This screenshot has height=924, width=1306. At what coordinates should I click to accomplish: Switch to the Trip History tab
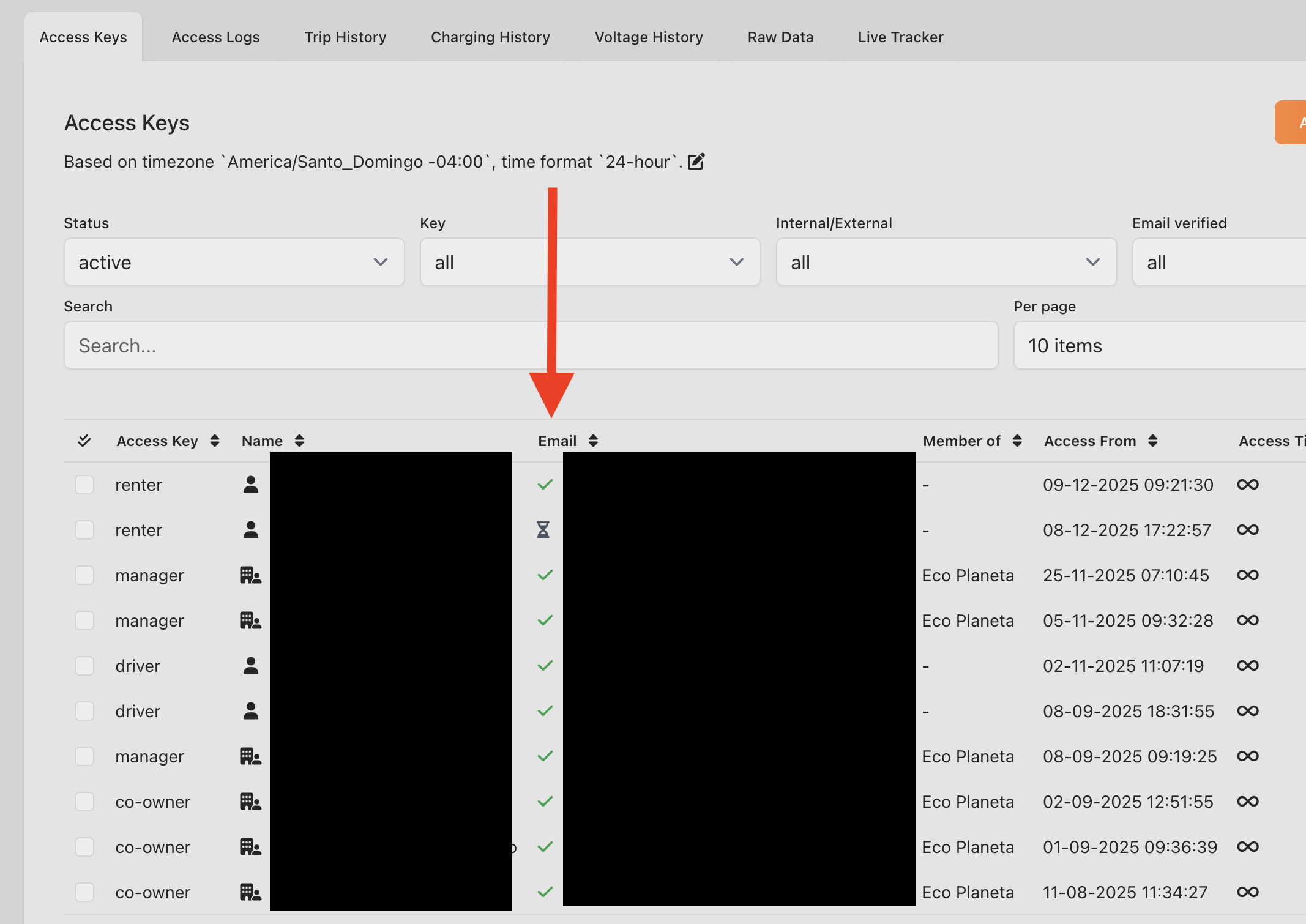coord(345,37)
